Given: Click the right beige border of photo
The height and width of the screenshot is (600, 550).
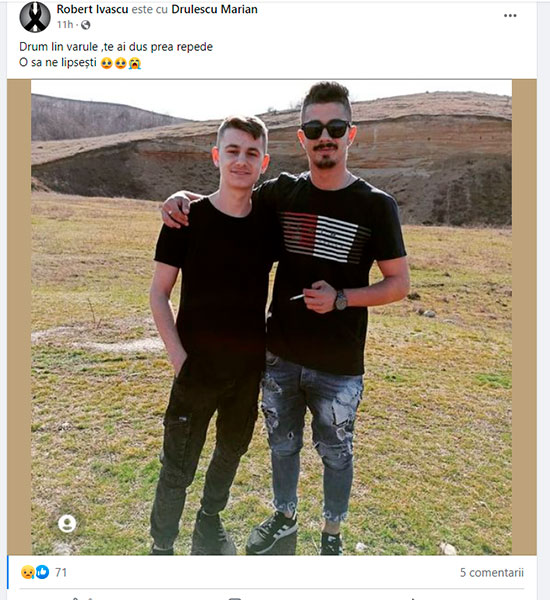Looking at the screenshot, I should (x=524, y=317).
